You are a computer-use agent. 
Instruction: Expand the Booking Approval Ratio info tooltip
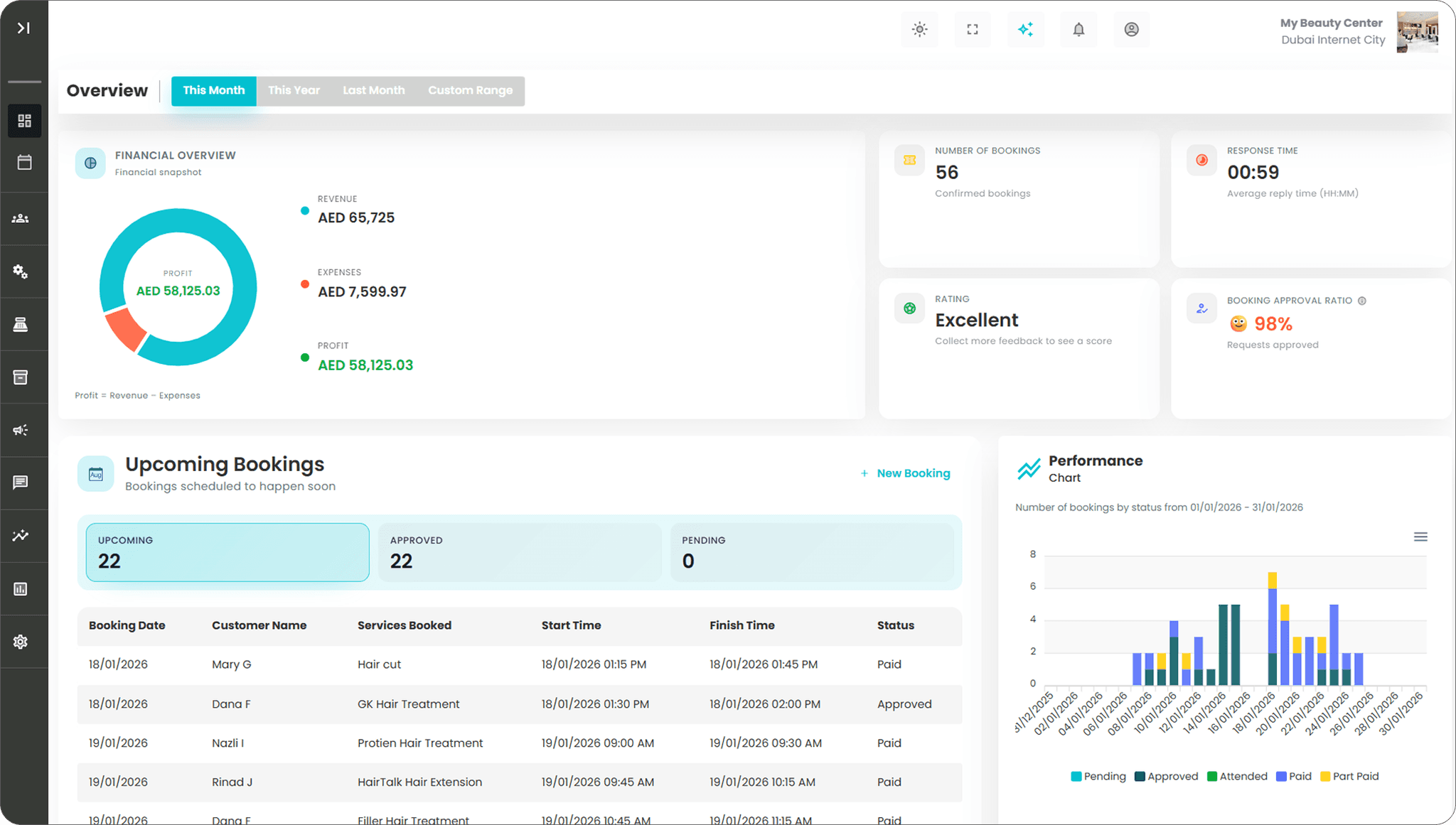pyautogui.click(x=1363, y=301)
